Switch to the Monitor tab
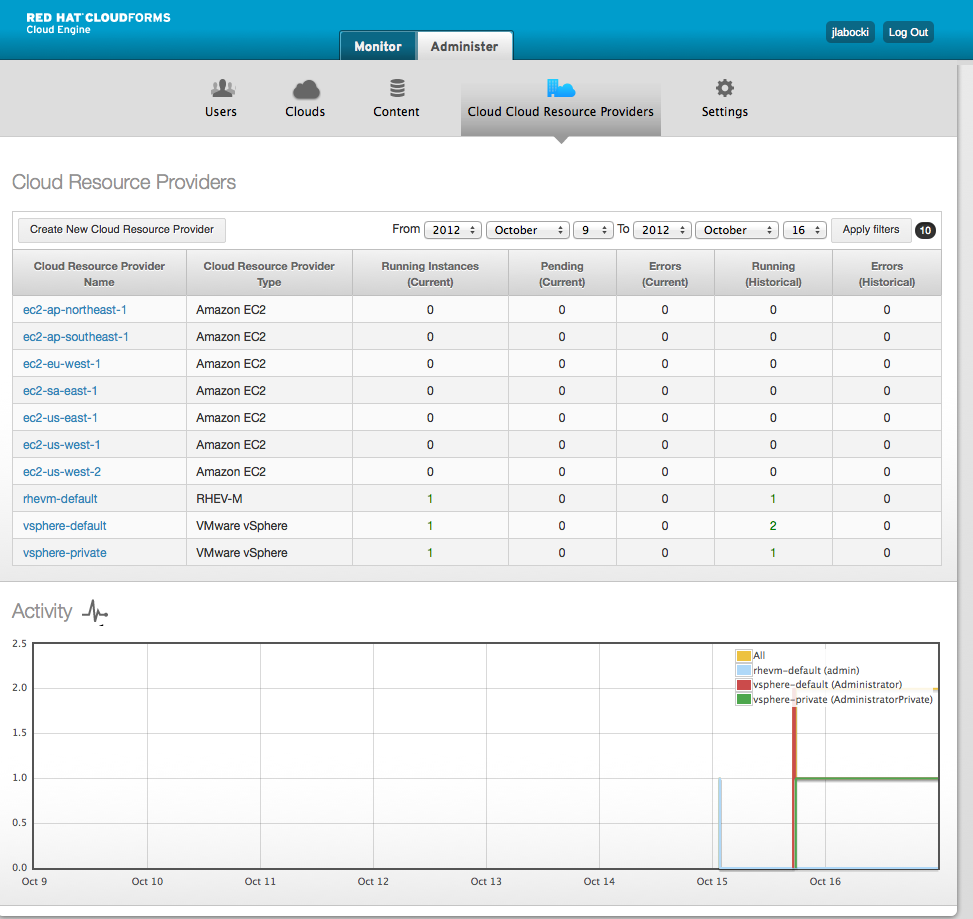 click(x=377, y=46)
